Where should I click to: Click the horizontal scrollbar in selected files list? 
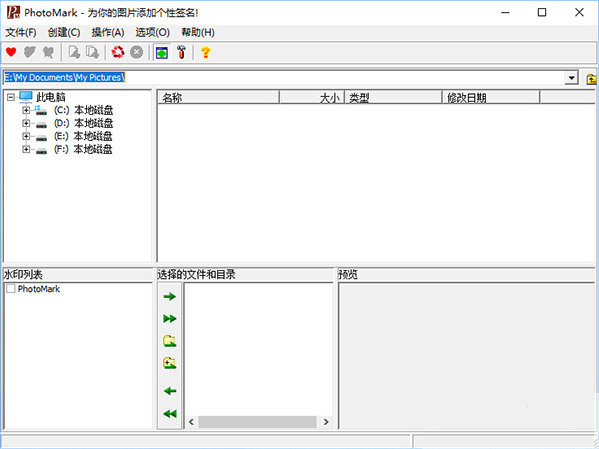point(258,422)
